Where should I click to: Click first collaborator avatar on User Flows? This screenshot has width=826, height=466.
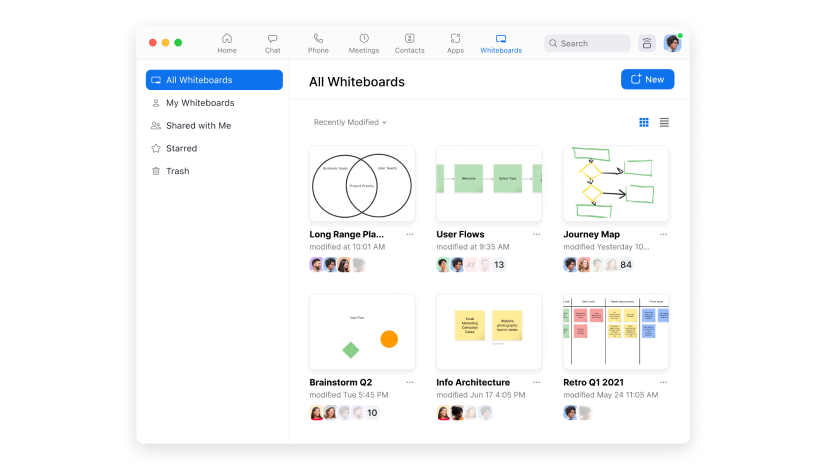(444, 265)
